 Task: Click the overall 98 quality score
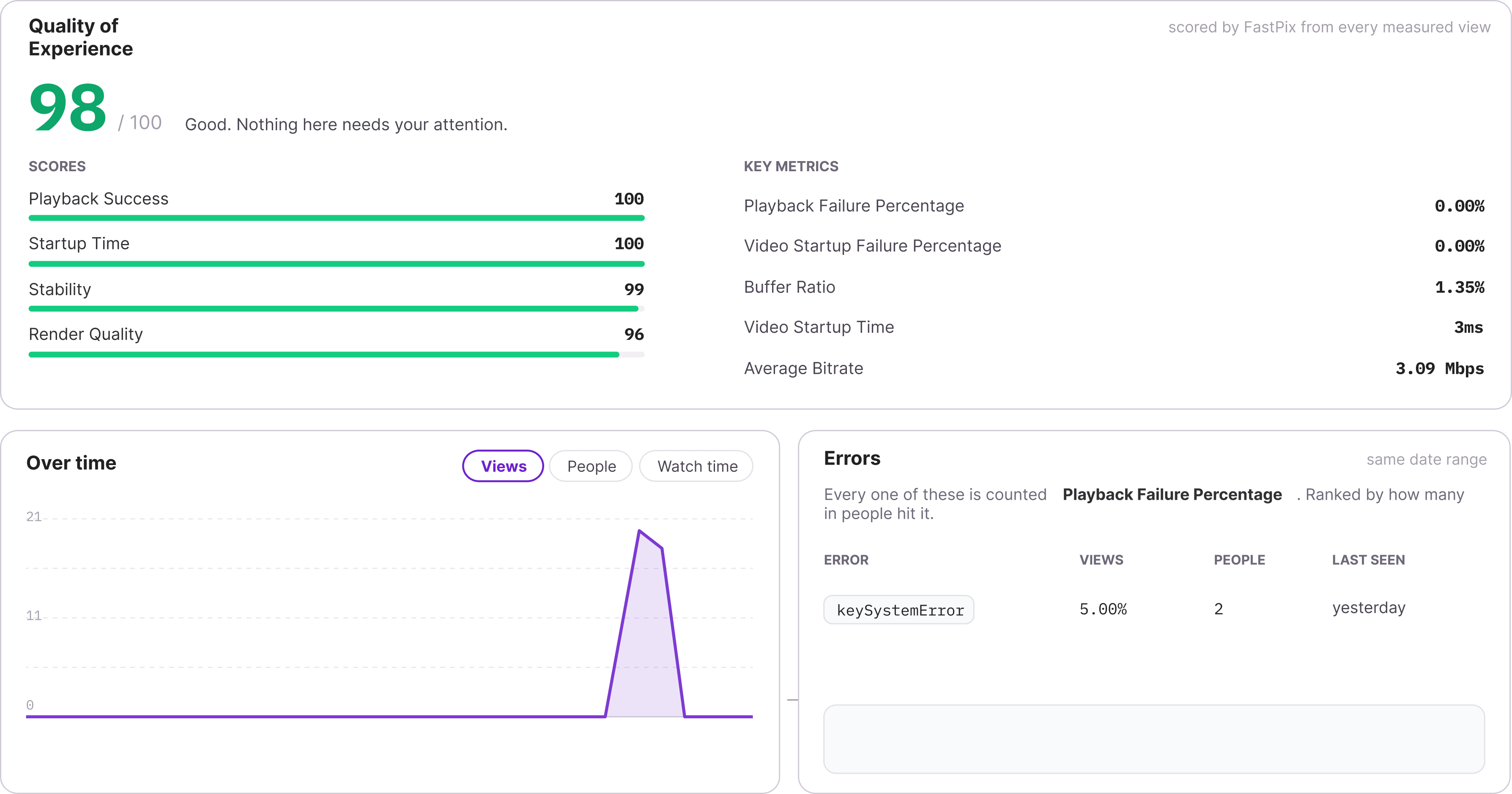[68, 107]
